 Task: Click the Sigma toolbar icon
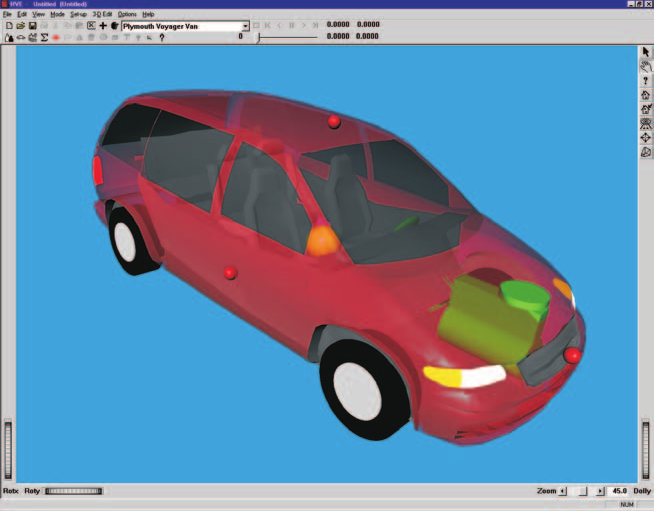tap(44, 38)
